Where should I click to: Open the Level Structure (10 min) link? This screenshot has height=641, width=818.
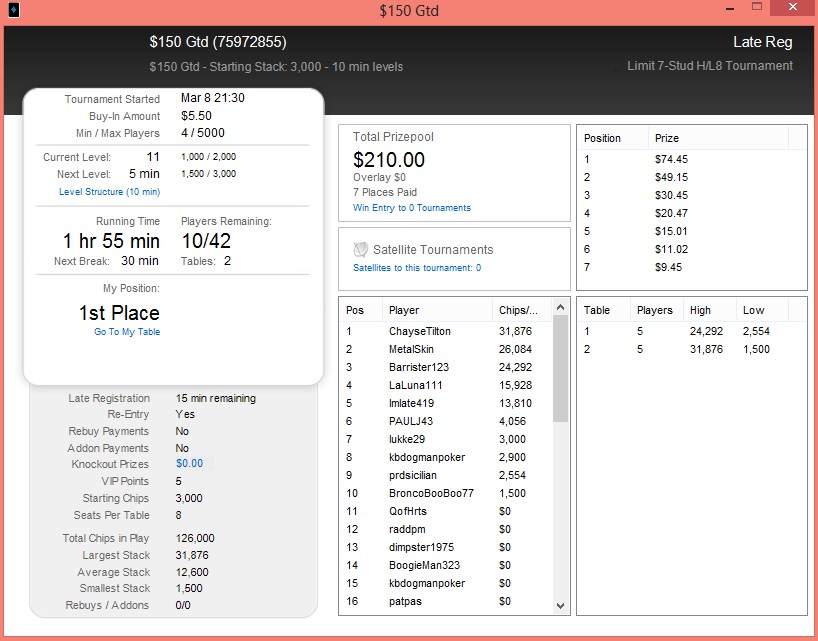click(109, 192)
